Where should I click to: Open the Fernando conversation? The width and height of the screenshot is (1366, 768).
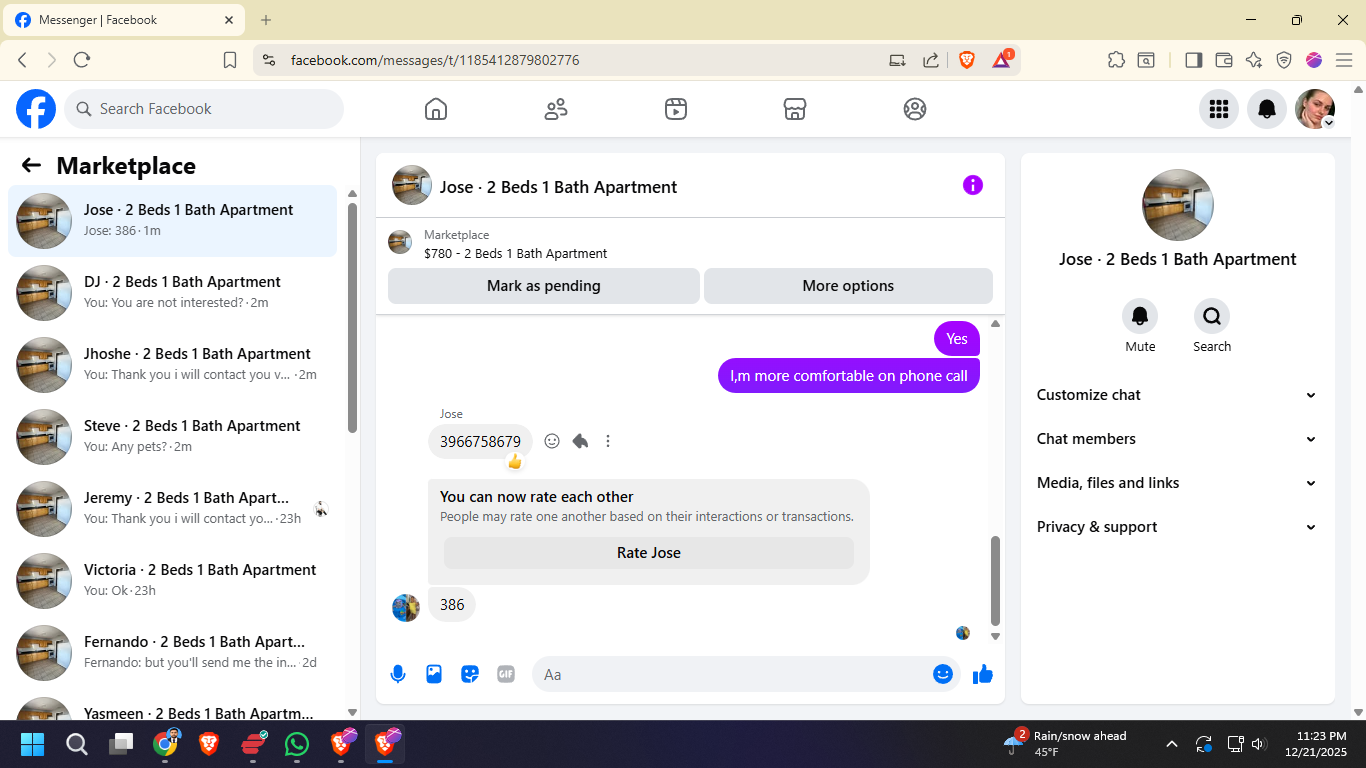pyautogui.click(x=173, y=653)
